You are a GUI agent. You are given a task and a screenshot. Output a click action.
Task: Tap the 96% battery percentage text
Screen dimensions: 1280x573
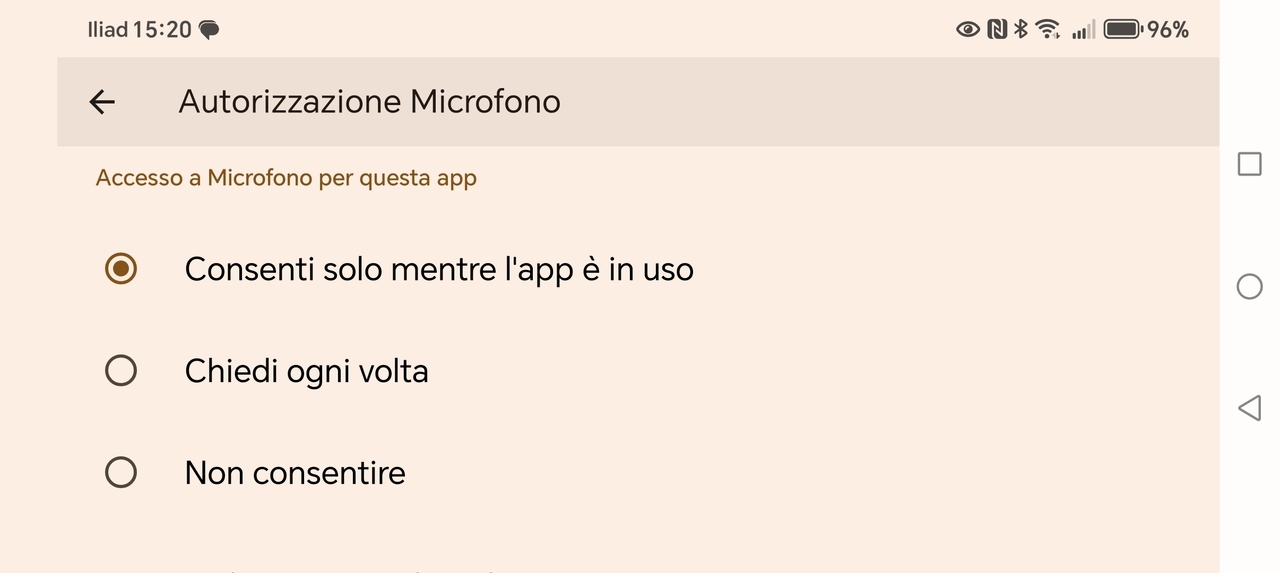click(1167, 30)
